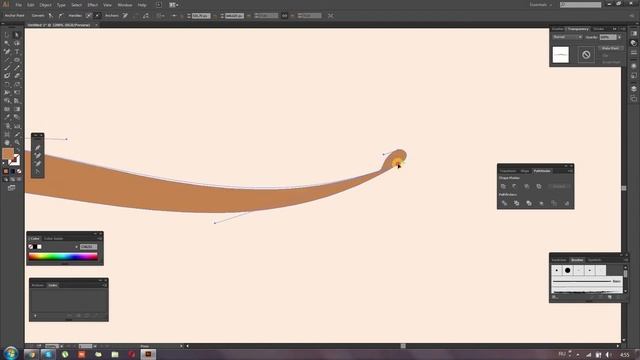Select the Basic brush row
This screenshot has width=640, height=360.
point(587,281)
